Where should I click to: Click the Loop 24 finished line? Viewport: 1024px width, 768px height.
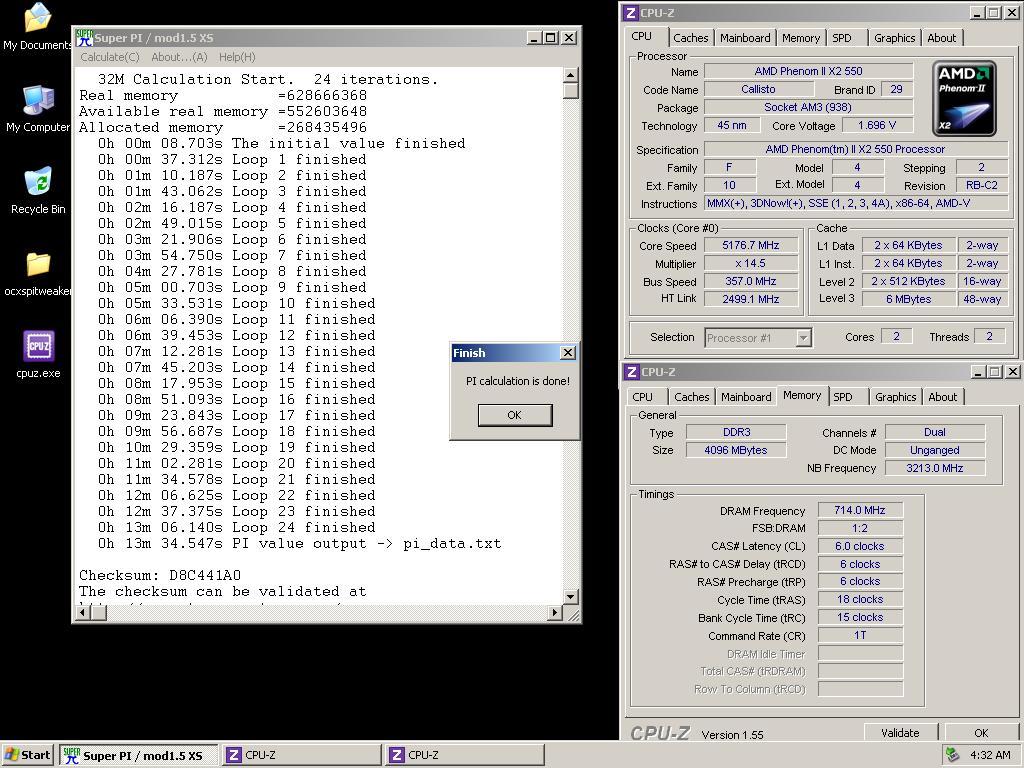coord(236,528)
